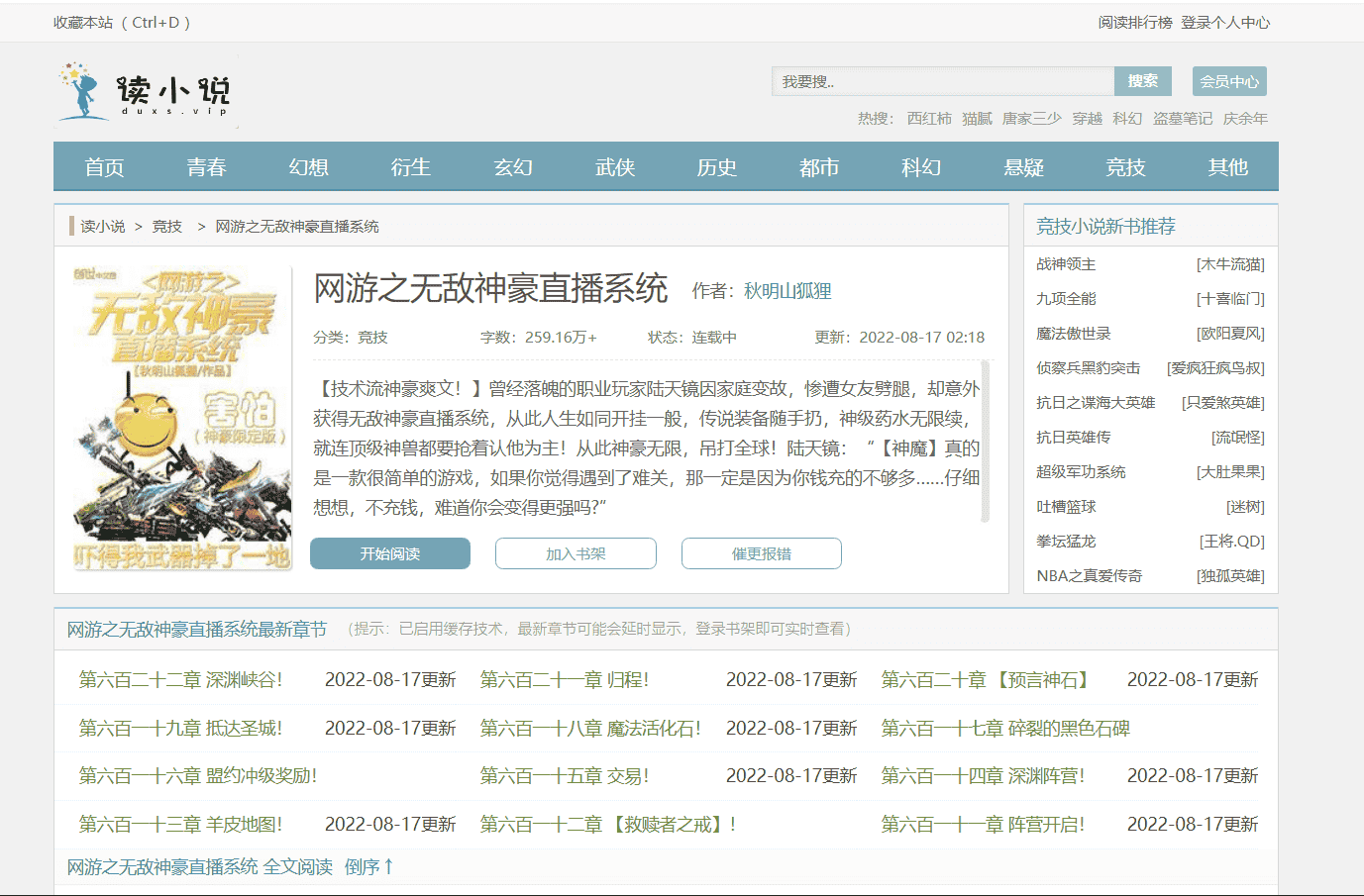Select hot search keyword 盗墓笔记
Viewport: 1364px width, 896px height.
tap(1182, 119)
